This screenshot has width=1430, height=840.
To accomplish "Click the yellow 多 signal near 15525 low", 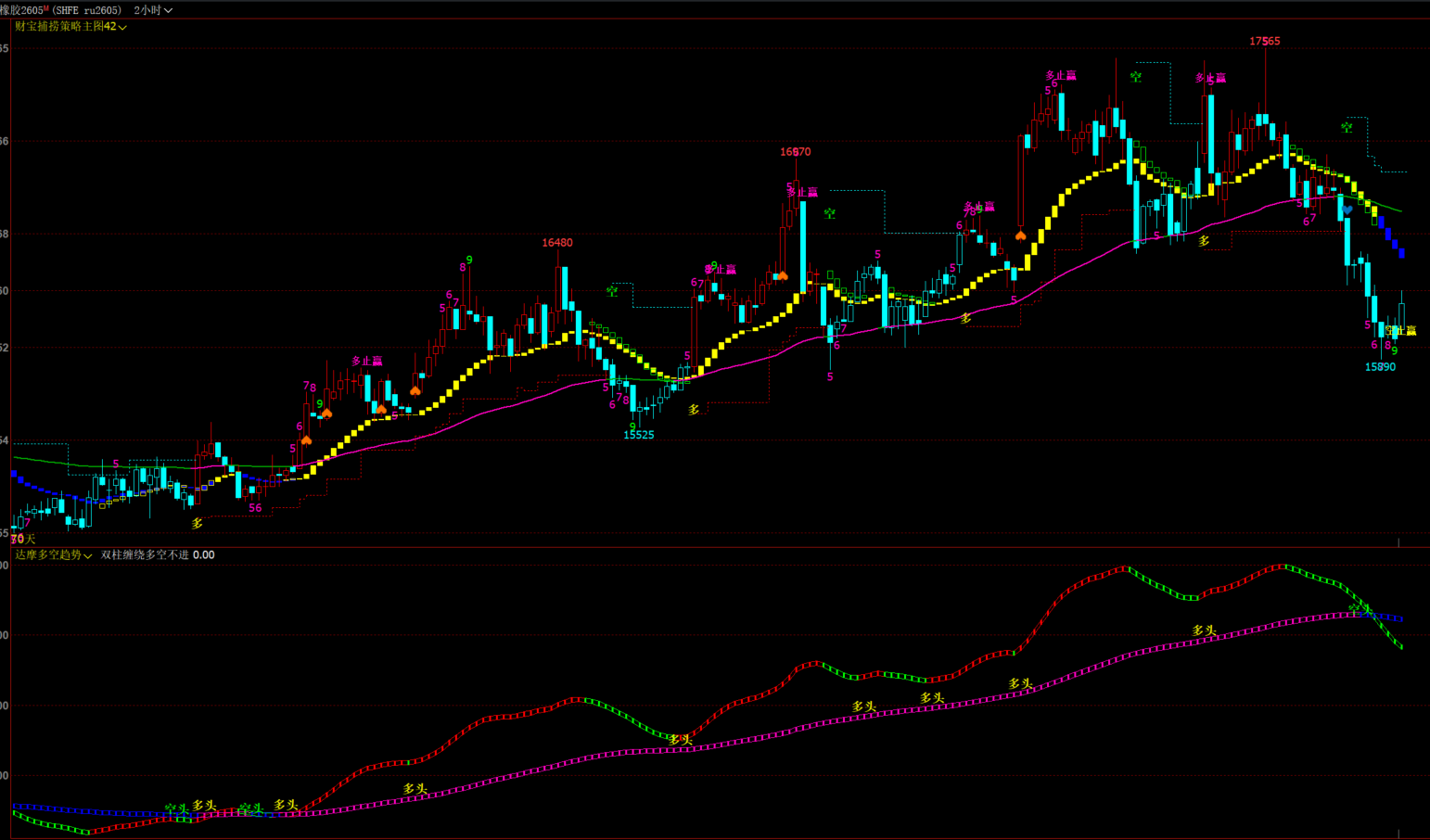I will pos(693,409).
